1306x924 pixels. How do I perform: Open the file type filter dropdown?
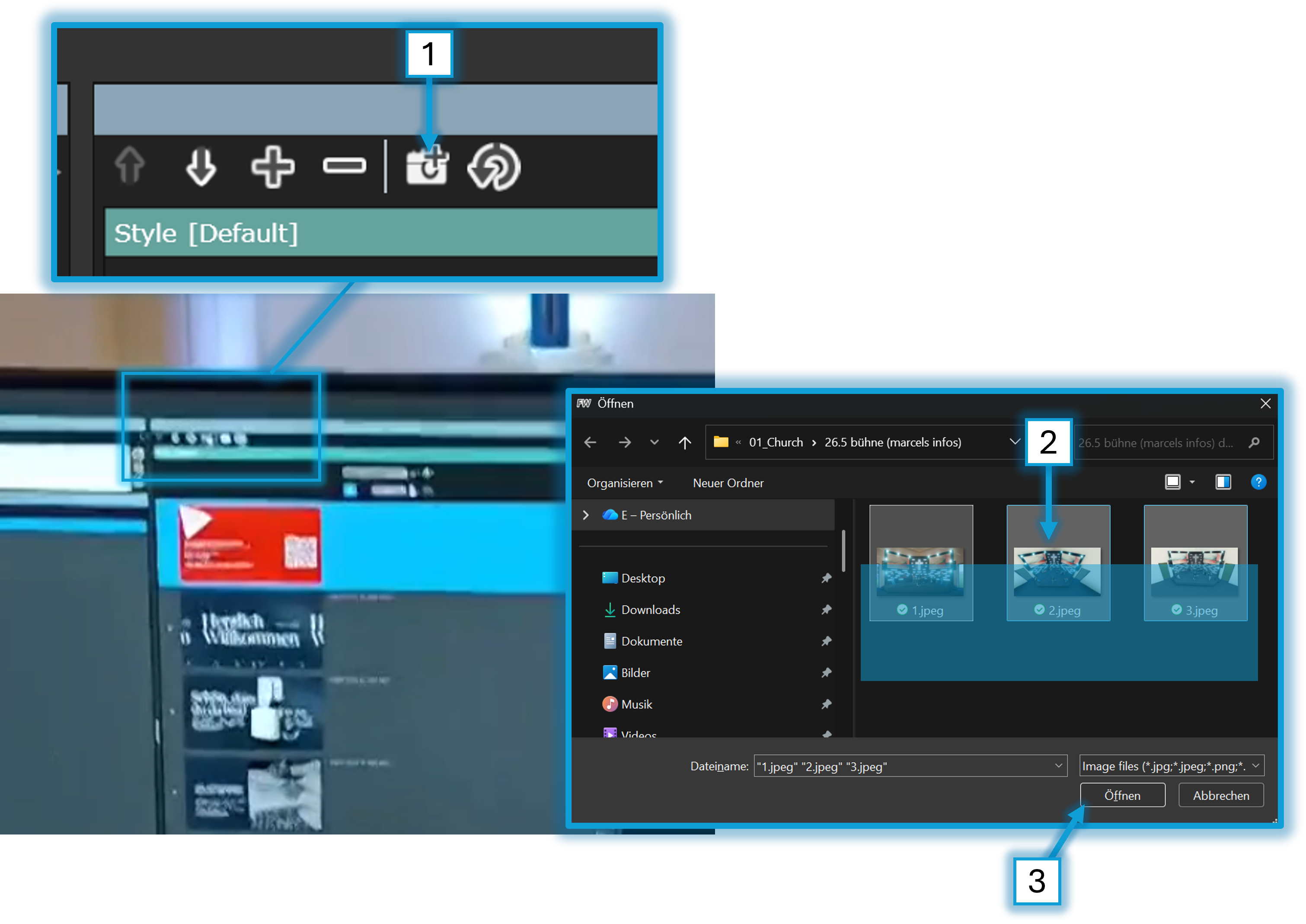coord(1255,766)
